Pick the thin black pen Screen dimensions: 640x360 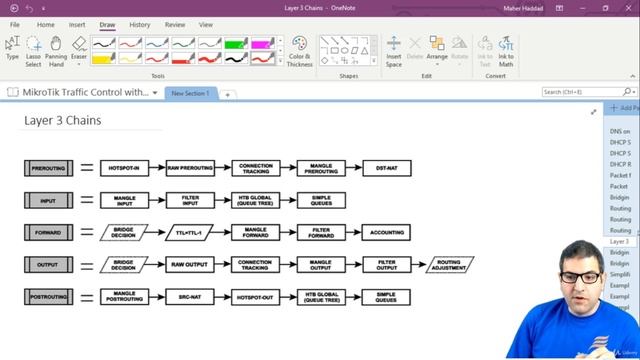click(x=104, y=43)
